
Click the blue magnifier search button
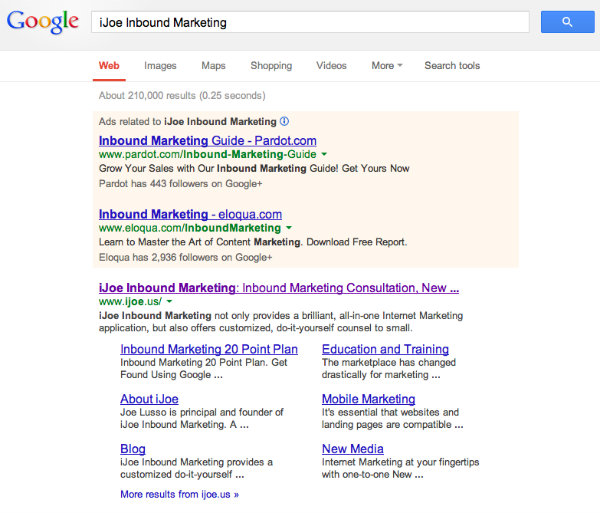click(567, 22)
